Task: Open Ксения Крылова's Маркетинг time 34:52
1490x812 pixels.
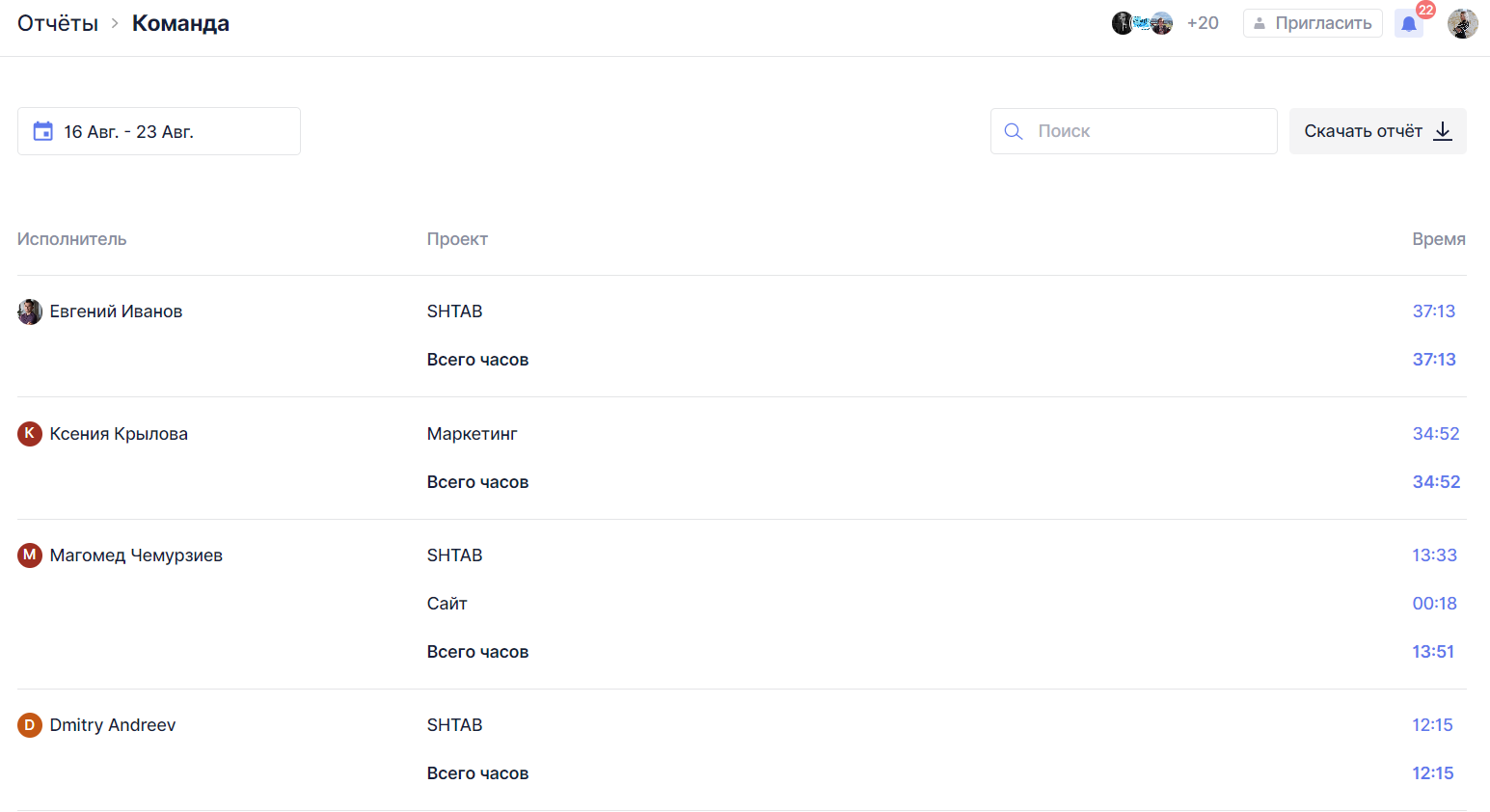Action: point(1435,434)
